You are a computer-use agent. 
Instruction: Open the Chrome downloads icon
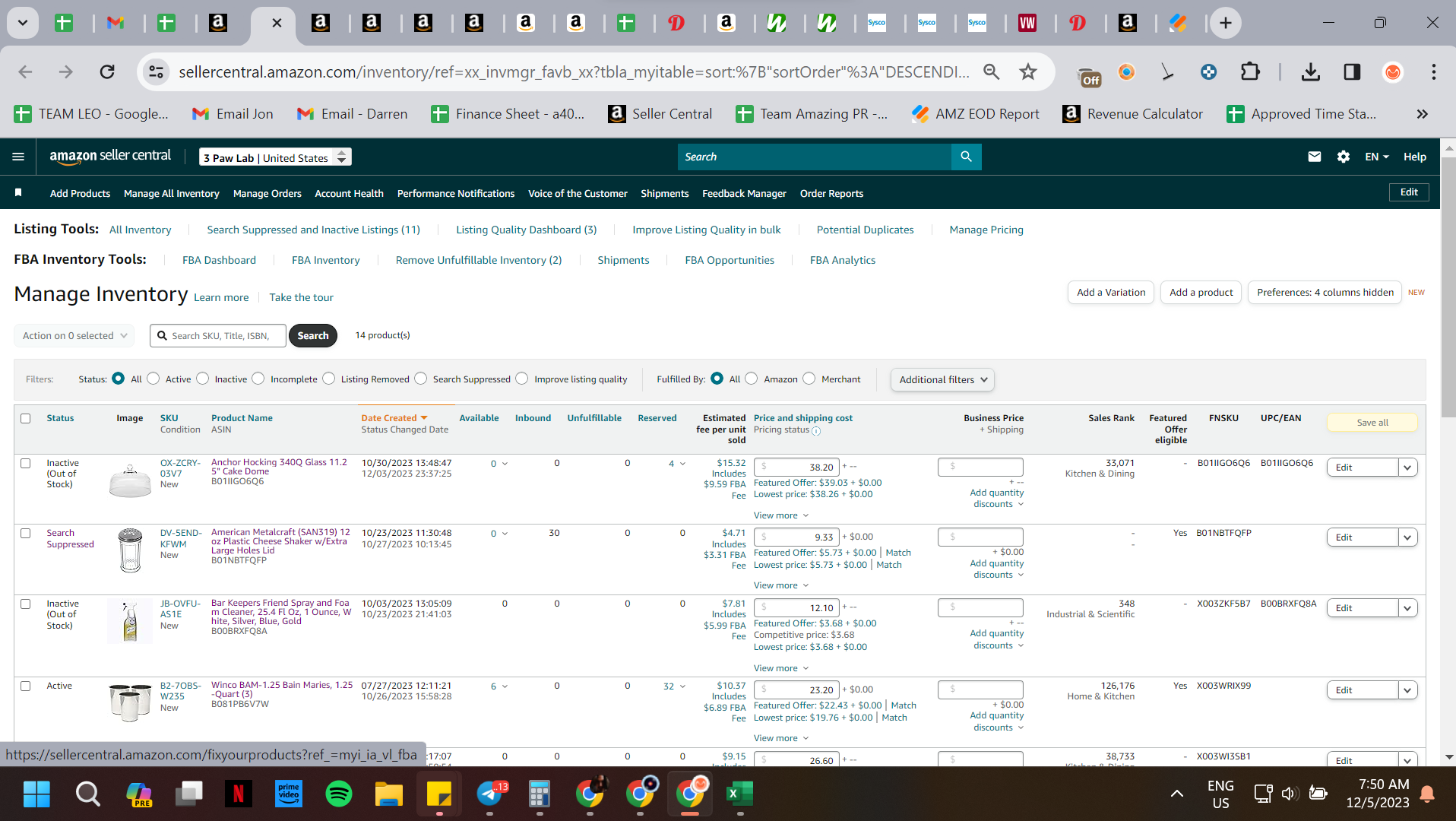1310,71
